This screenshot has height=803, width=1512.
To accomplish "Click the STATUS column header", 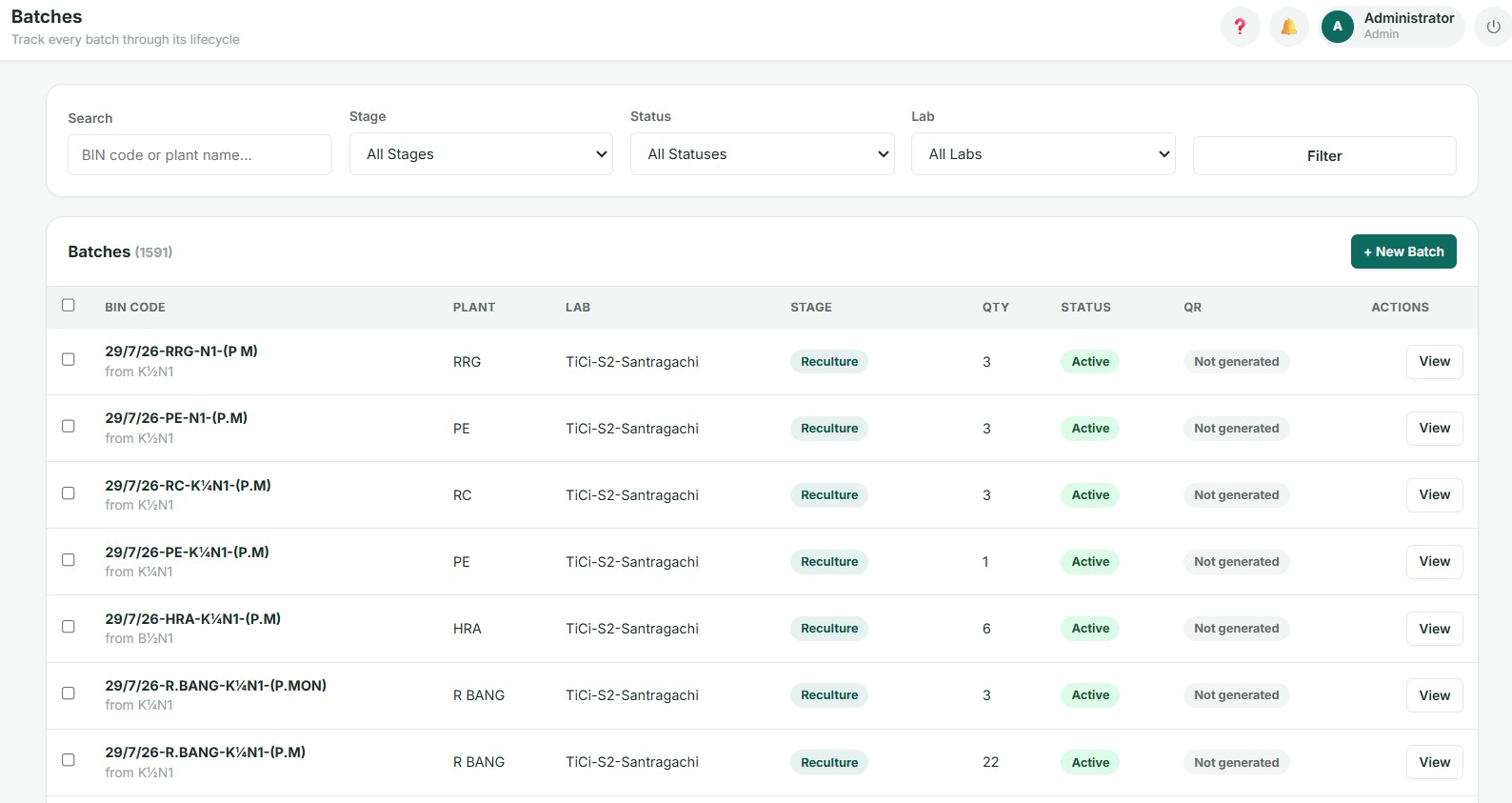I will click(1085, 307).
